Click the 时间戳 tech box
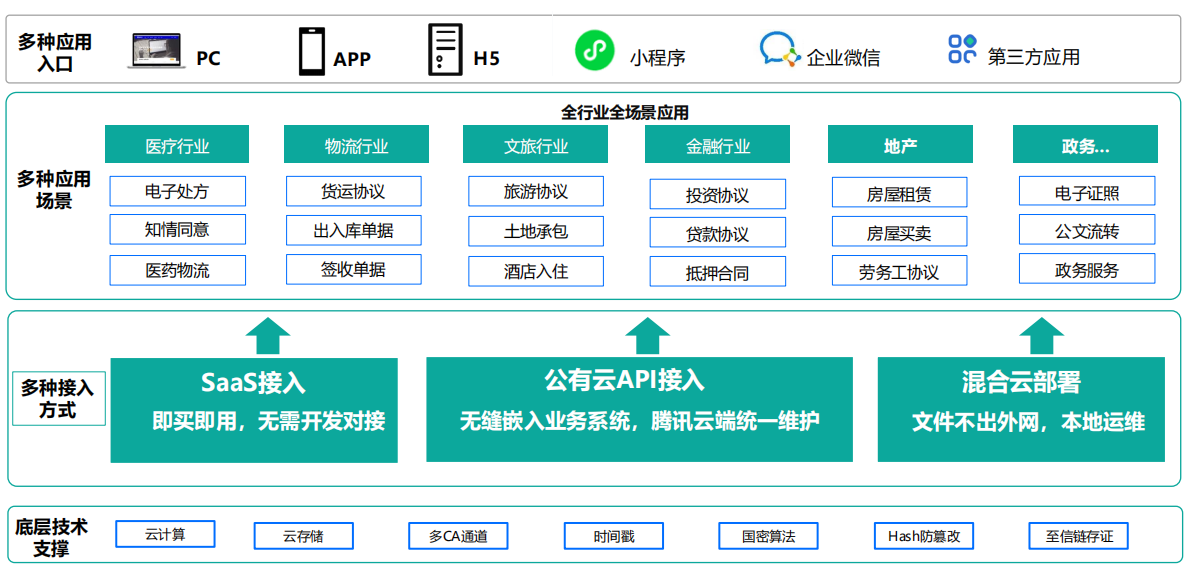The height and width of the screenshot is (572, 1190). coord(614,536)
